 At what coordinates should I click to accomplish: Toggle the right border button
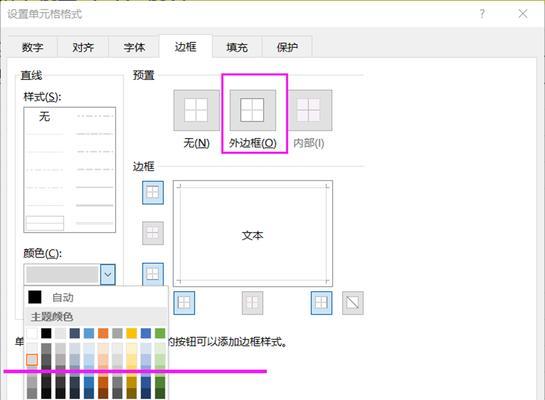click(x=321, y=303)
